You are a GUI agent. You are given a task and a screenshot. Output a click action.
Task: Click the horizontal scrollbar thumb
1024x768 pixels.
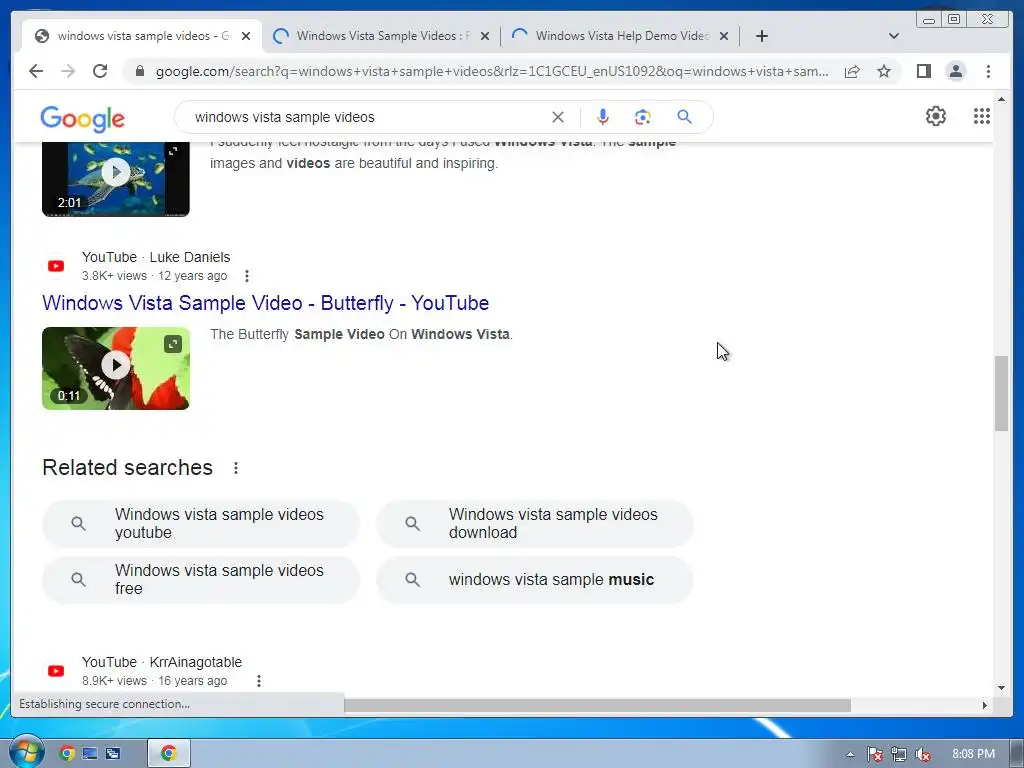(598, 705)
